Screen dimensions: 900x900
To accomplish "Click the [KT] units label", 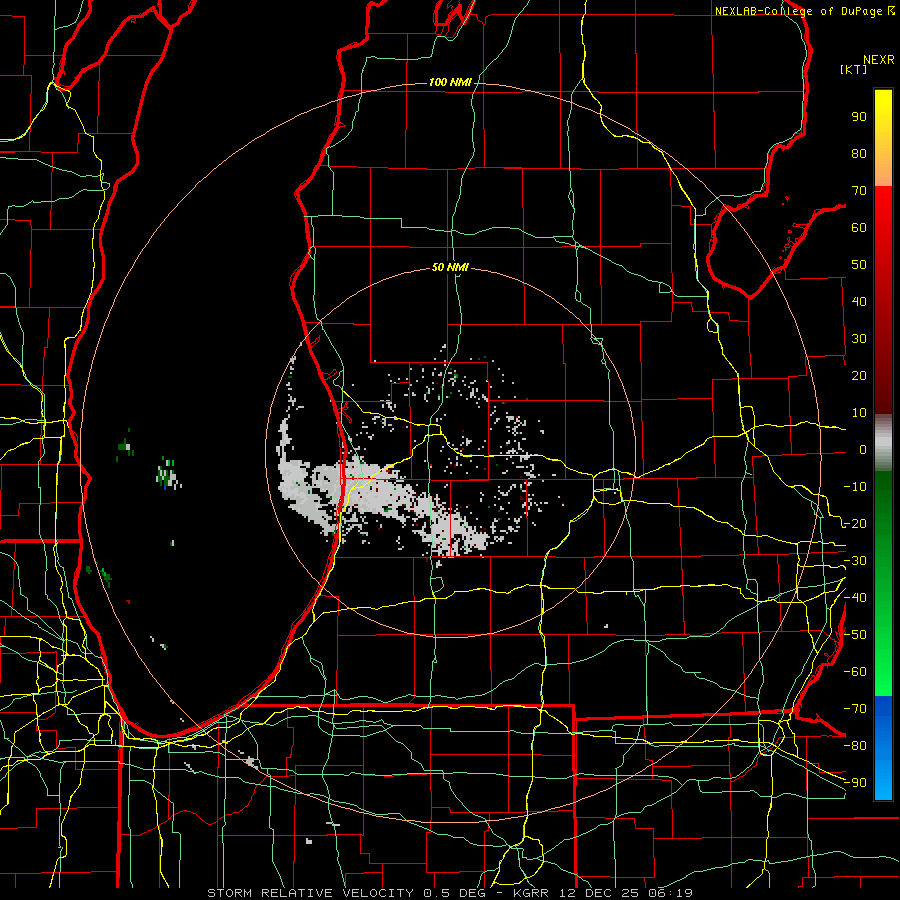I will (854, 69).
